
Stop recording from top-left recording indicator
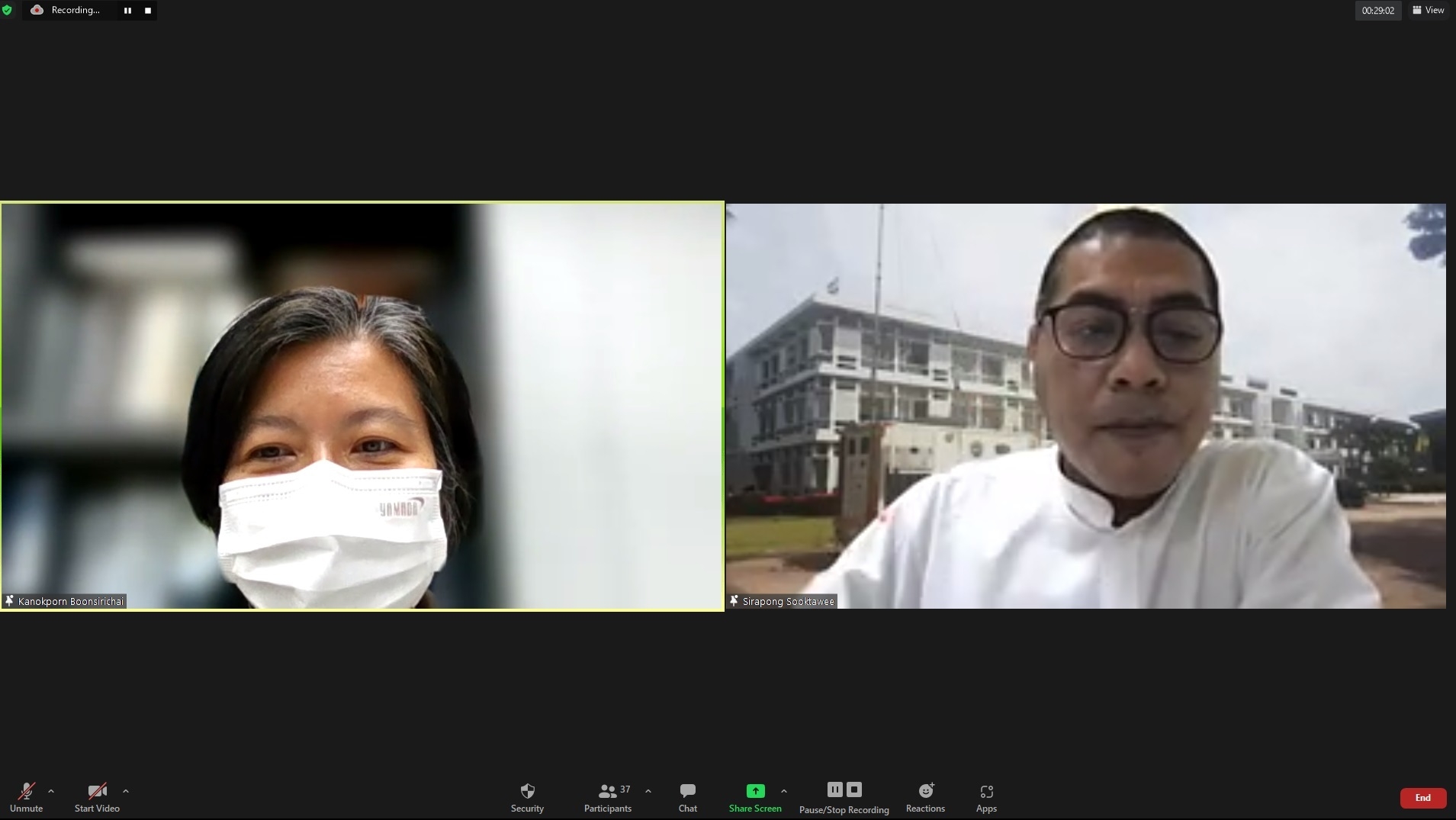(148, 11)
